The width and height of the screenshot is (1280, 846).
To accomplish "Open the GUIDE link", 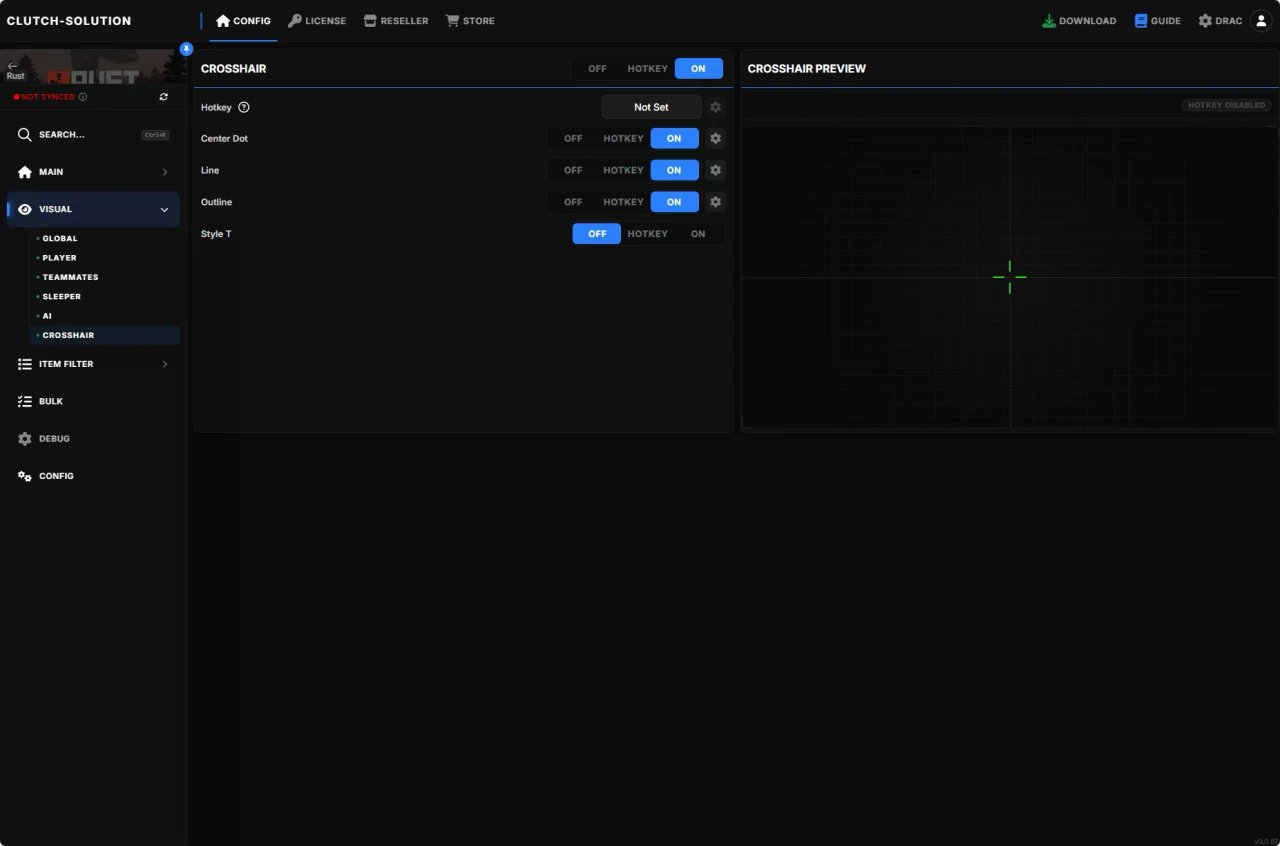I will tap(1158, 21).
